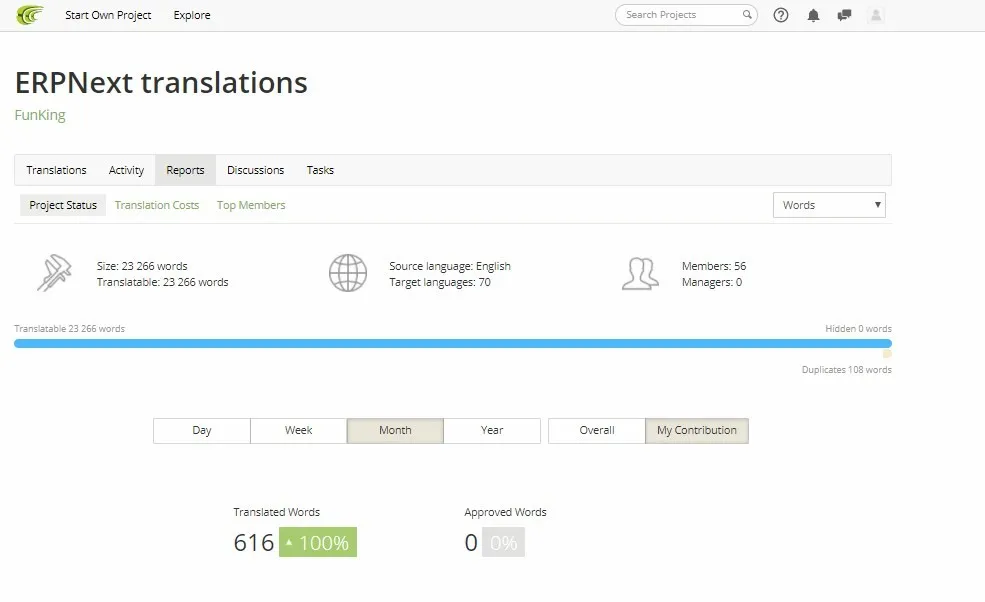Open notifications bell icon
Image resolution: width=985 pixels, height=602 pixels.
tap(813, 15)
